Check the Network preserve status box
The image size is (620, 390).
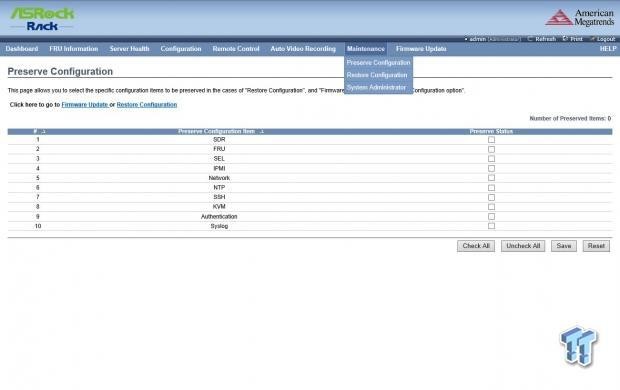pyautogui.click(x=491, y=178)
